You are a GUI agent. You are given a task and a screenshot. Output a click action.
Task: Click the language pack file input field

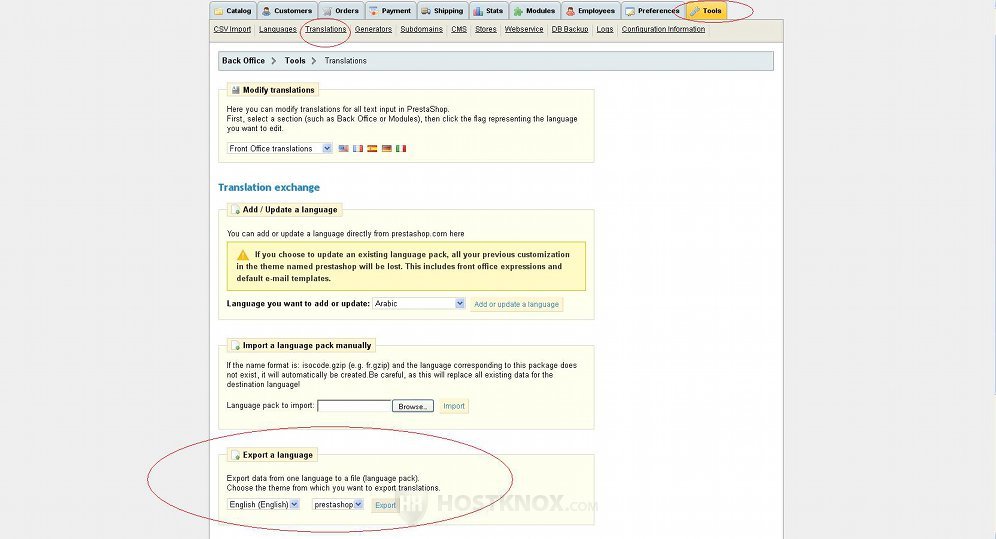pos(353,406)
